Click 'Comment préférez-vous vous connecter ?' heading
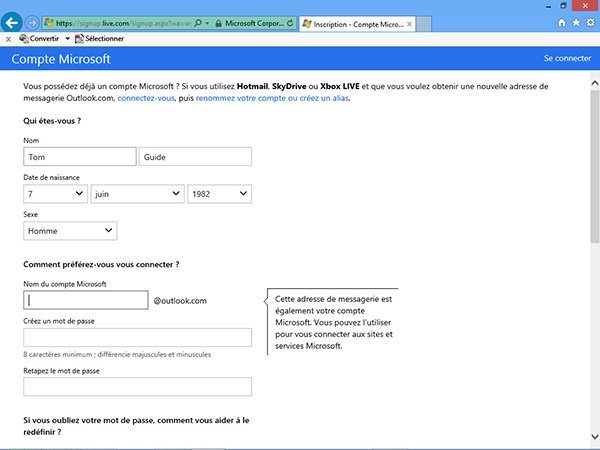600x450 pixels. [x=101, y=264]
